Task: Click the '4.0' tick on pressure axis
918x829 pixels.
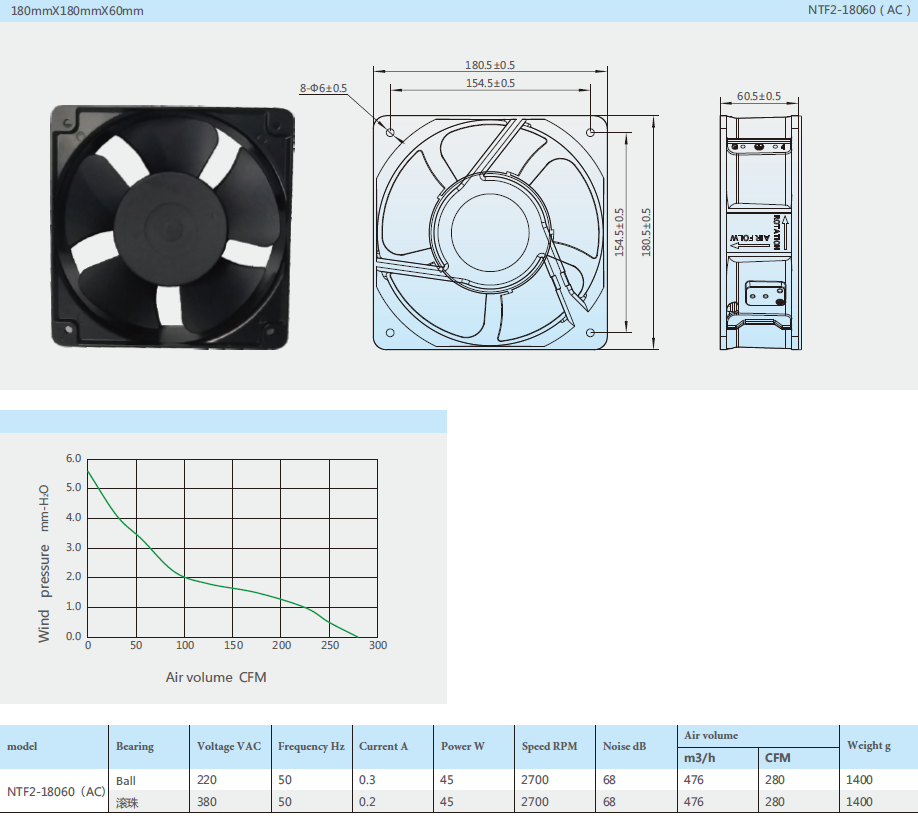Action: point(73,518)
